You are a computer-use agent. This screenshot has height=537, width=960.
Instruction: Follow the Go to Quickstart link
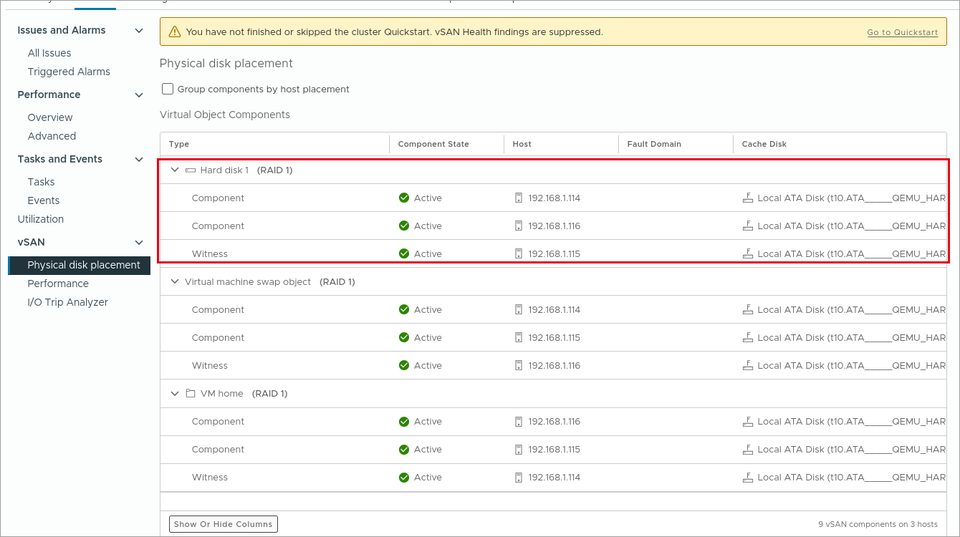click(902, 32)
